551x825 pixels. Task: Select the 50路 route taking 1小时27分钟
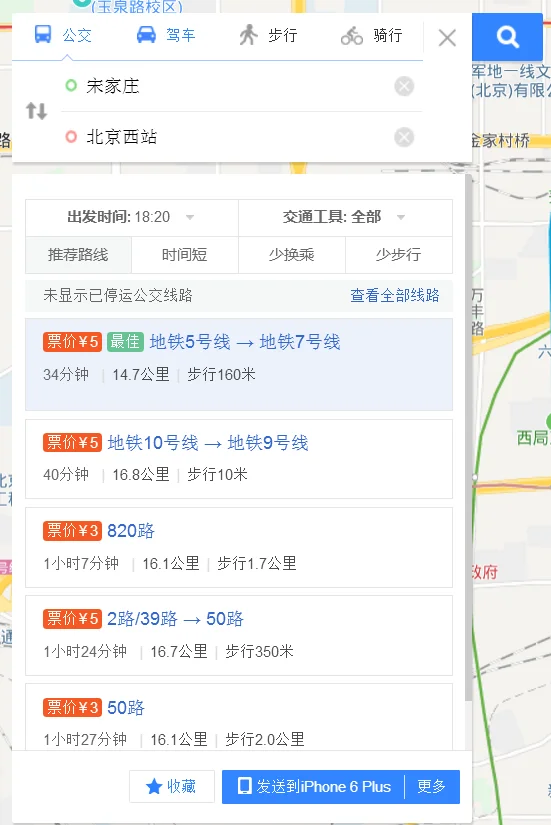click(239, 717)
